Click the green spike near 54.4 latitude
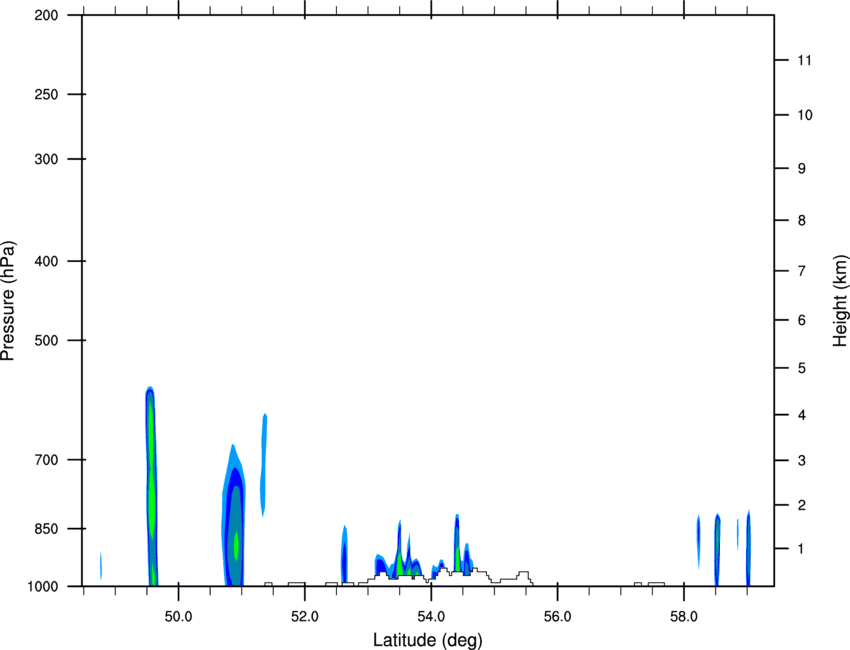850x650 pixels. click(458, 542)
